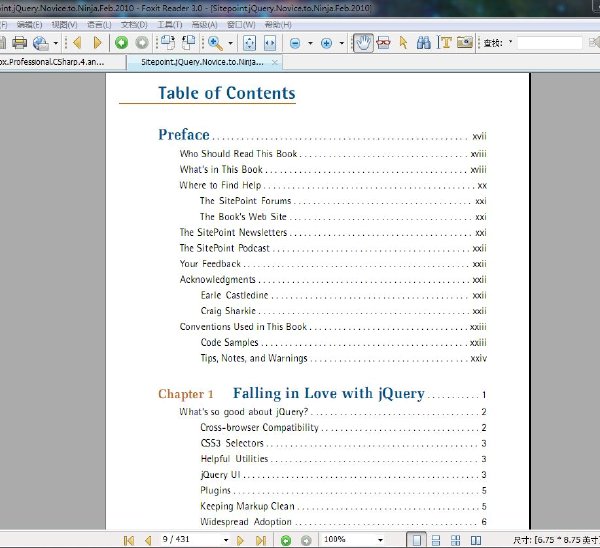Click the Find search input field

pyautogui.click(x=550, y=43)
